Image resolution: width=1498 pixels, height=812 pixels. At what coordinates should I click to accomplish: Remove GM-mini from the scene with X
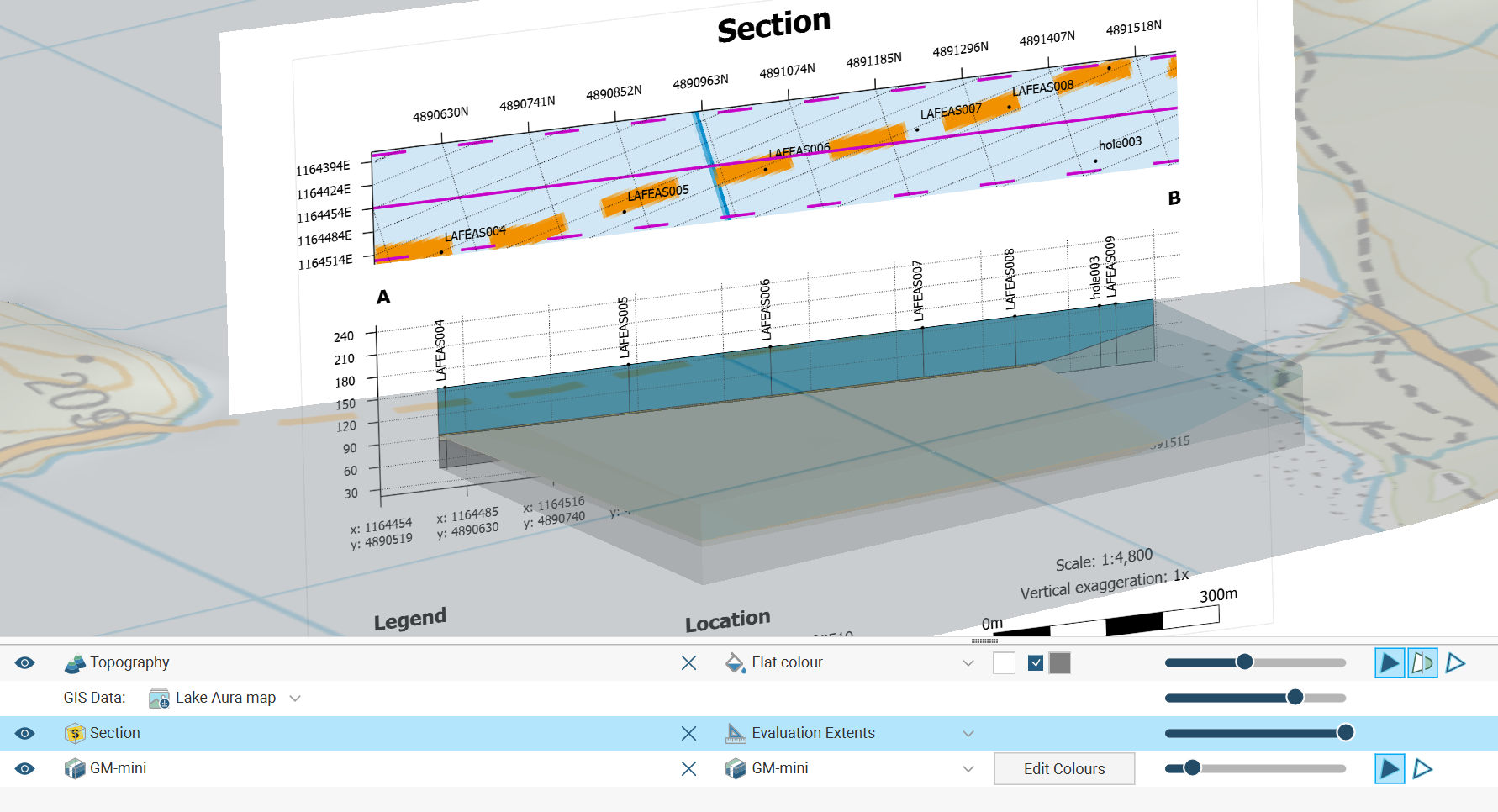coord(688,769)
